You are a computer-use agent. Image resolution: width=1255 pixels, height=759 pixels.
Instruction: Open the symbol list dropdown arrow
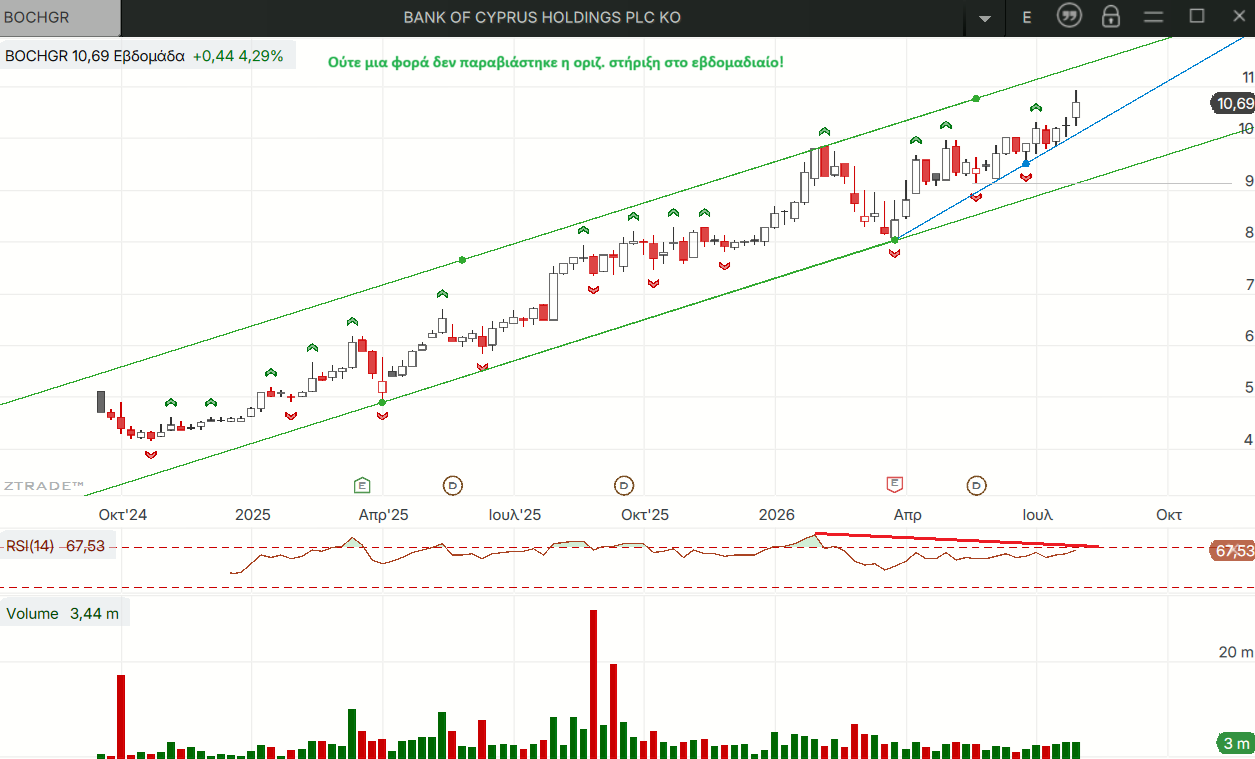coord(985,18)
